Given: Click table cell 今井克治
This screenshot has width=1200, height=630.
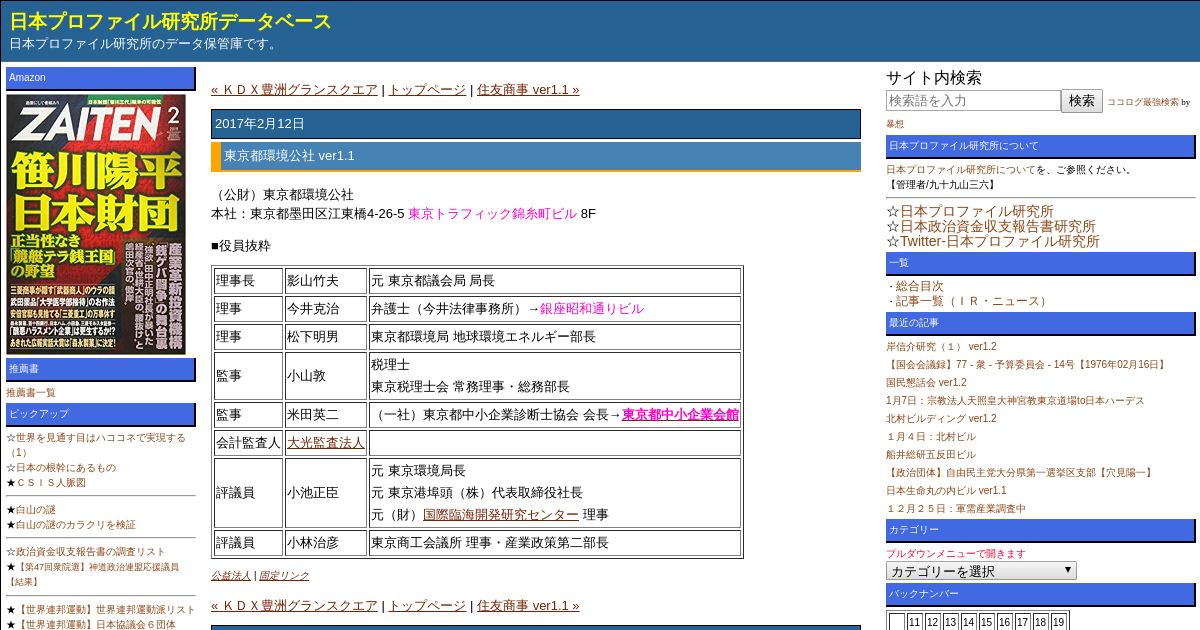Looking at the screenshot, I should (326, 309).
